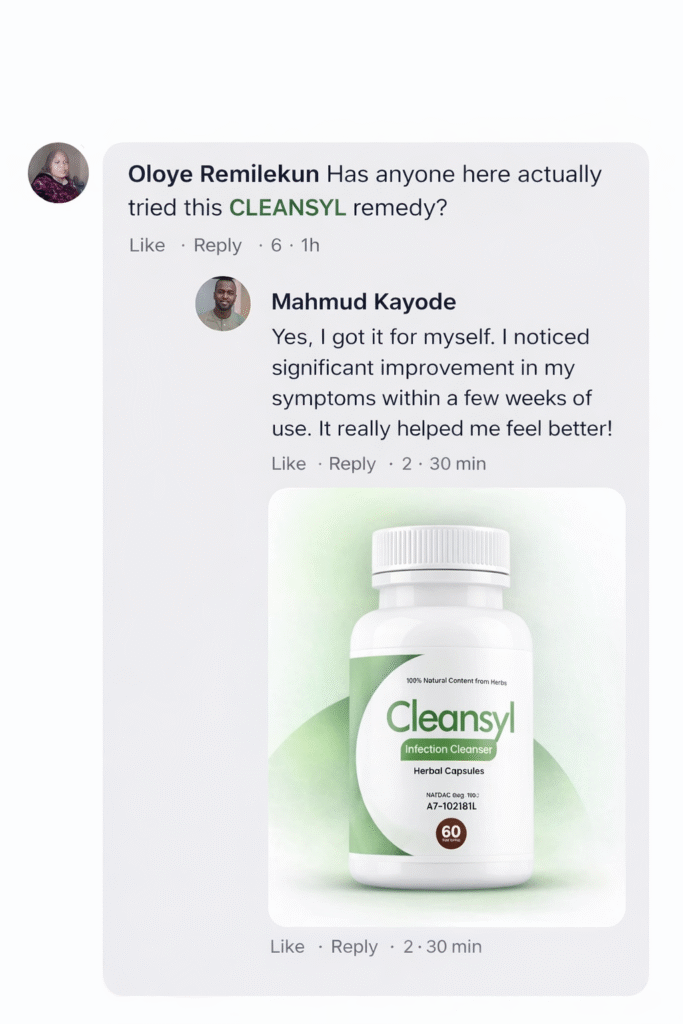View the 2 reactions below the bottle image
The width and height of the screenshot is (683, 1024).
(407, 947)
